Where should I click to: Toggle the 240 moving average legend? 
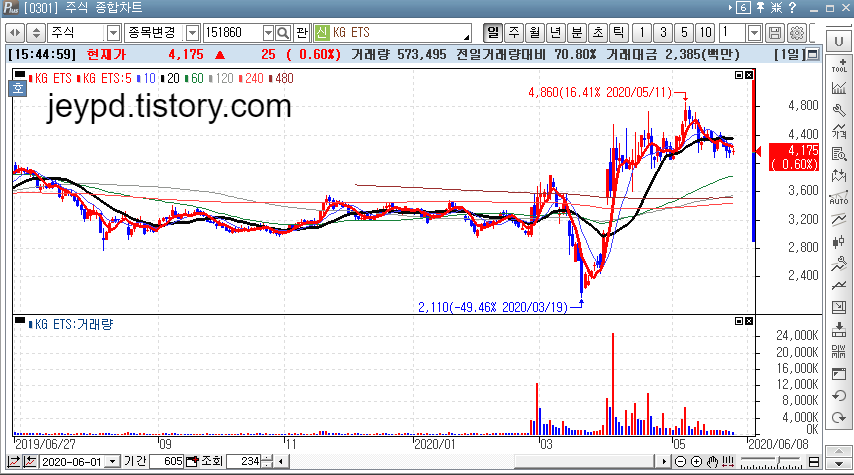tap(251, 78)
